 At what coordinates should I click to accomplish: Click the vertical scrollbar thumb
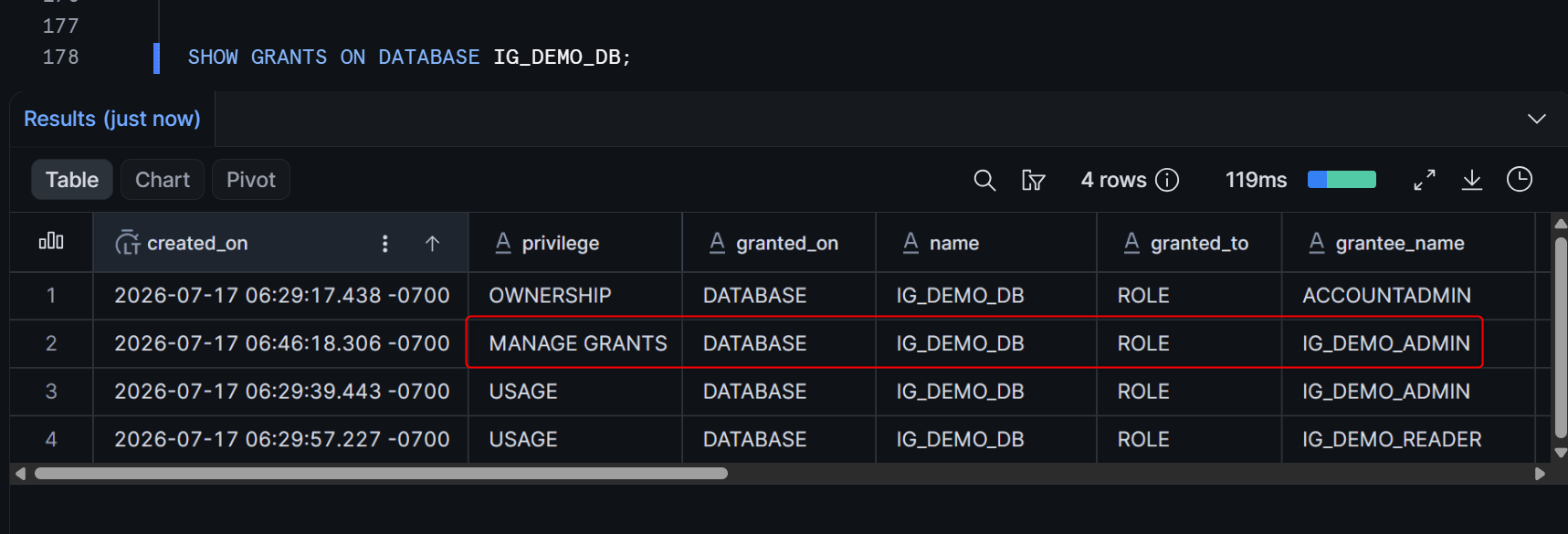pyautogui.click(x=1561, y=337)
